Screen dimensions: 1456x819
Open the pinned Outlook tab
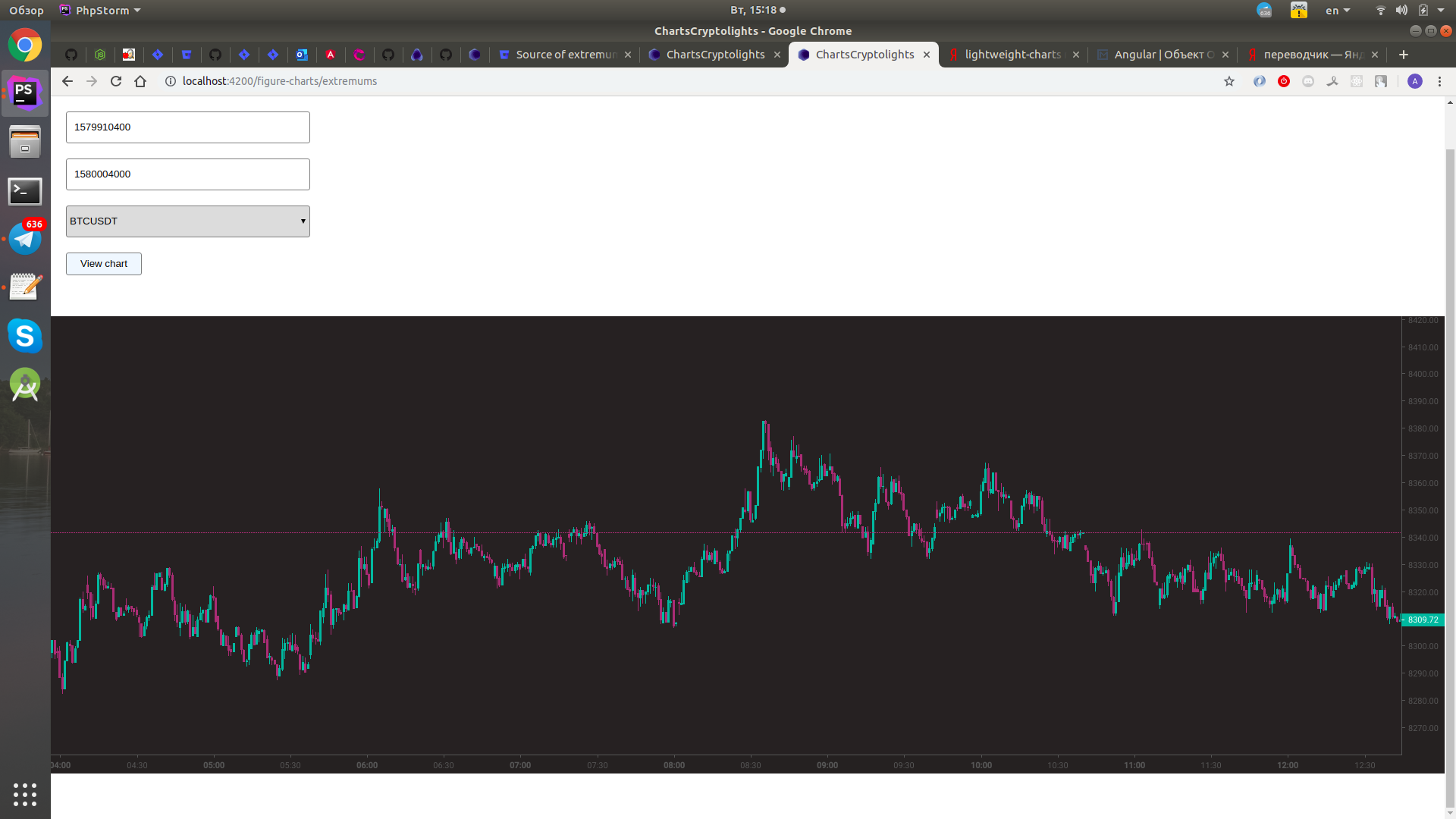point(301,54)
